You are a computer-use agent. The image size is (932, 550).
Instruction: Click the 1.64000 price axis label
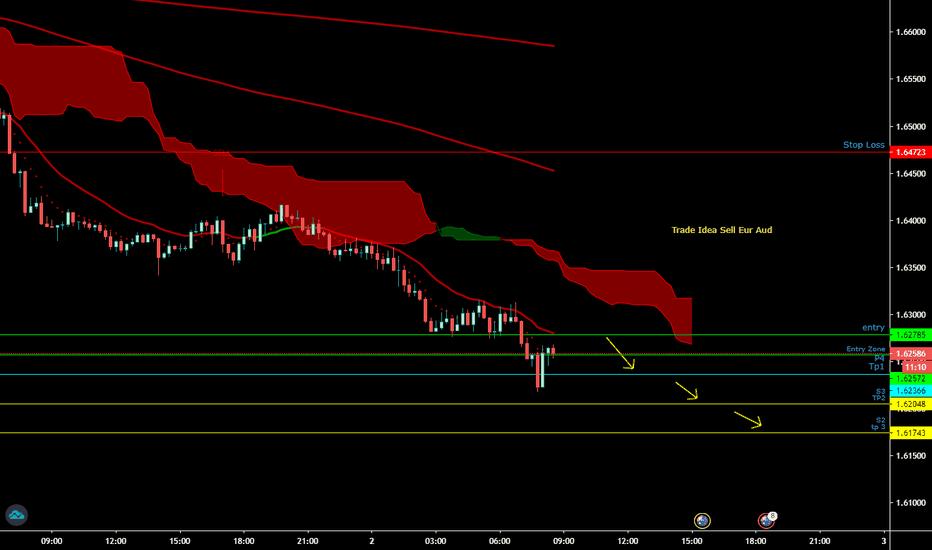pyautogui.click(x=911, y=221)
